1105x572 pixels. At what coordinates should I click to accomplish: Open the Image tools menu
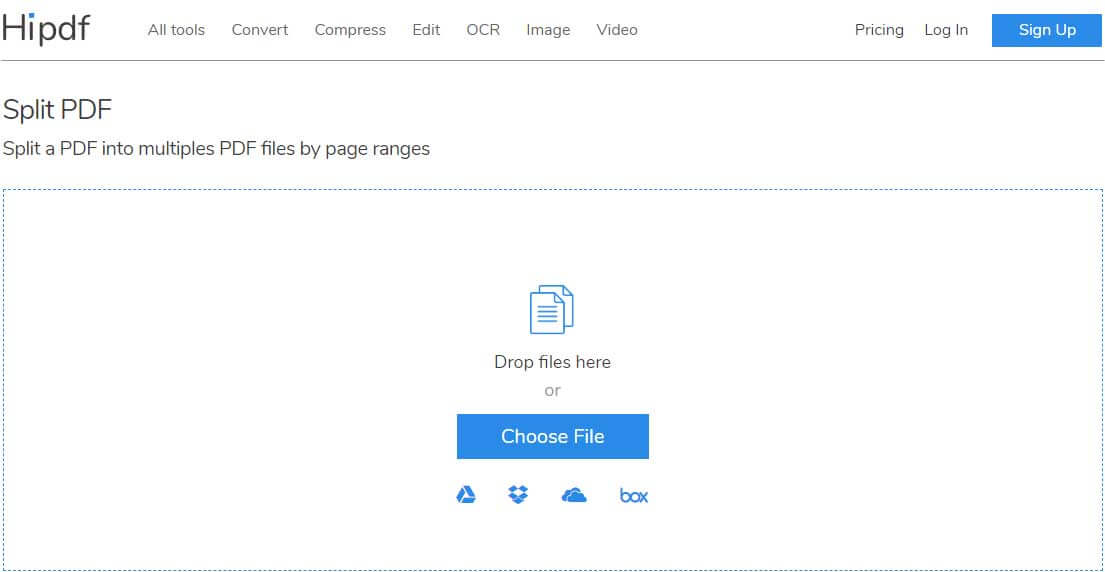click(548, 30)
